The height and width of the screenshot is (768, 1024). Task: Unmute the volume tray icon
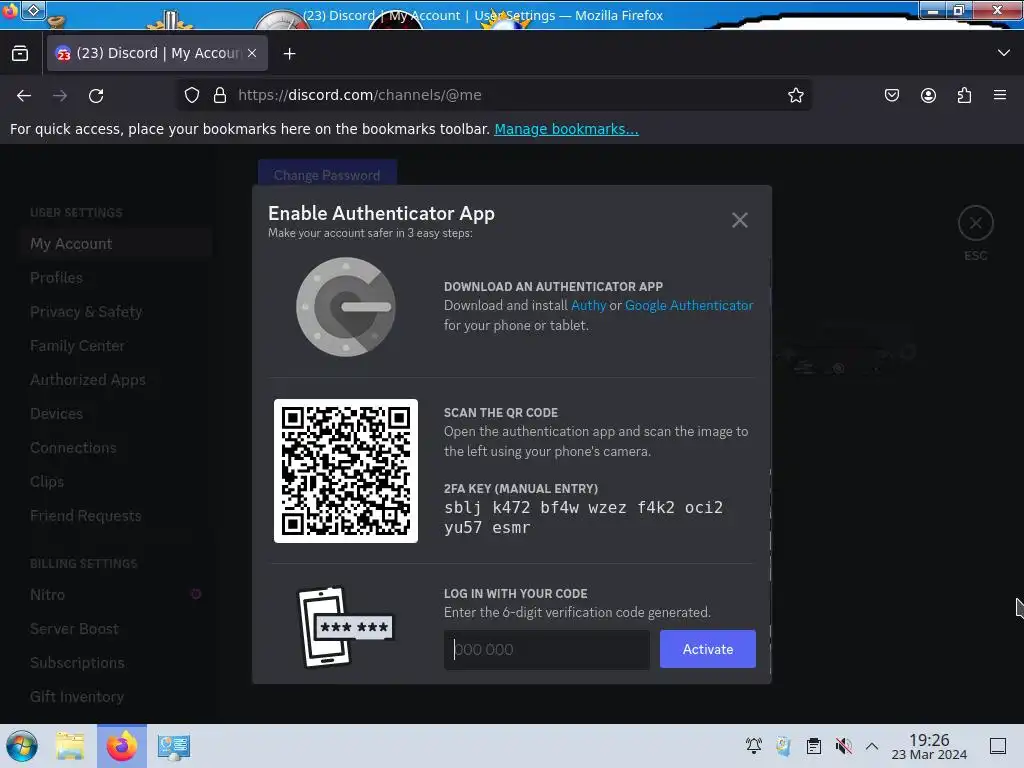tap(843, 745)
